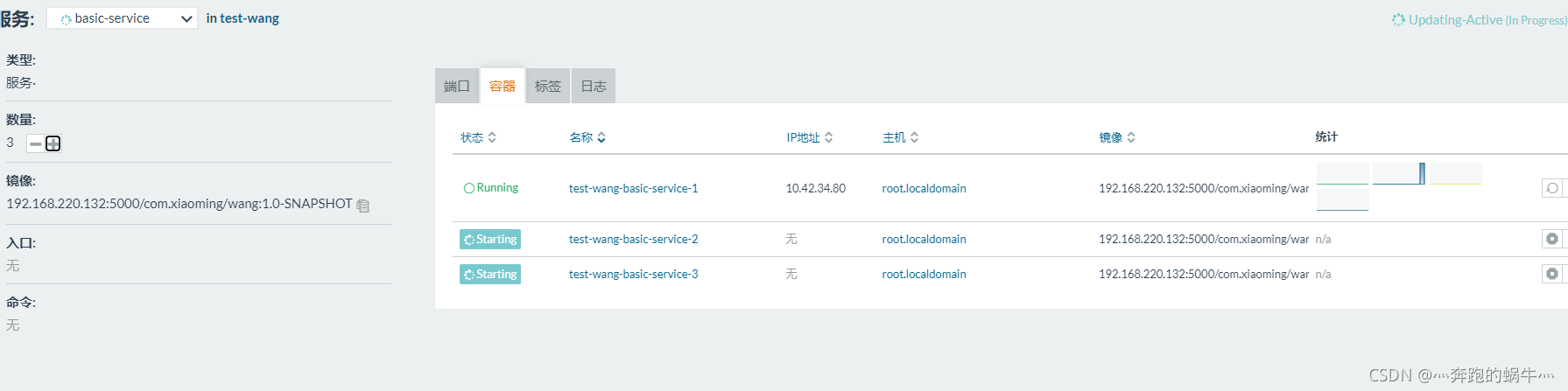This screenshot has height=391, width=1568.
Task: Open root.localdomain host for basic-service-2
Action: [x=924, y=239]
